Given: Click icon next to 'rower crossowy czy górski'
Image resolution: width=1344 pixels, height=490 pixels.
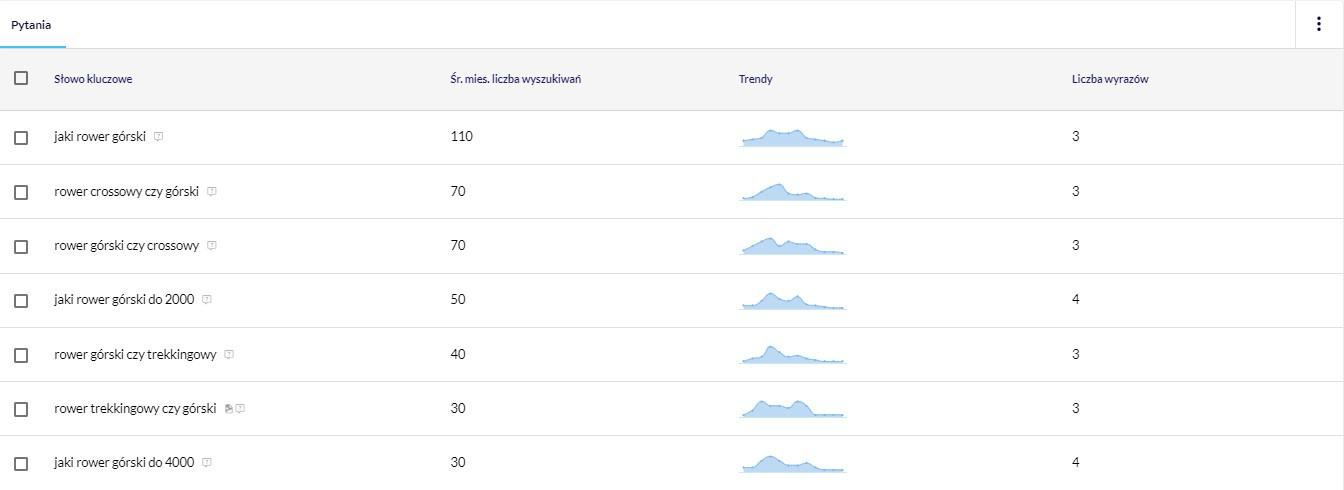Looking at the screenshot, I should [211, 191].
